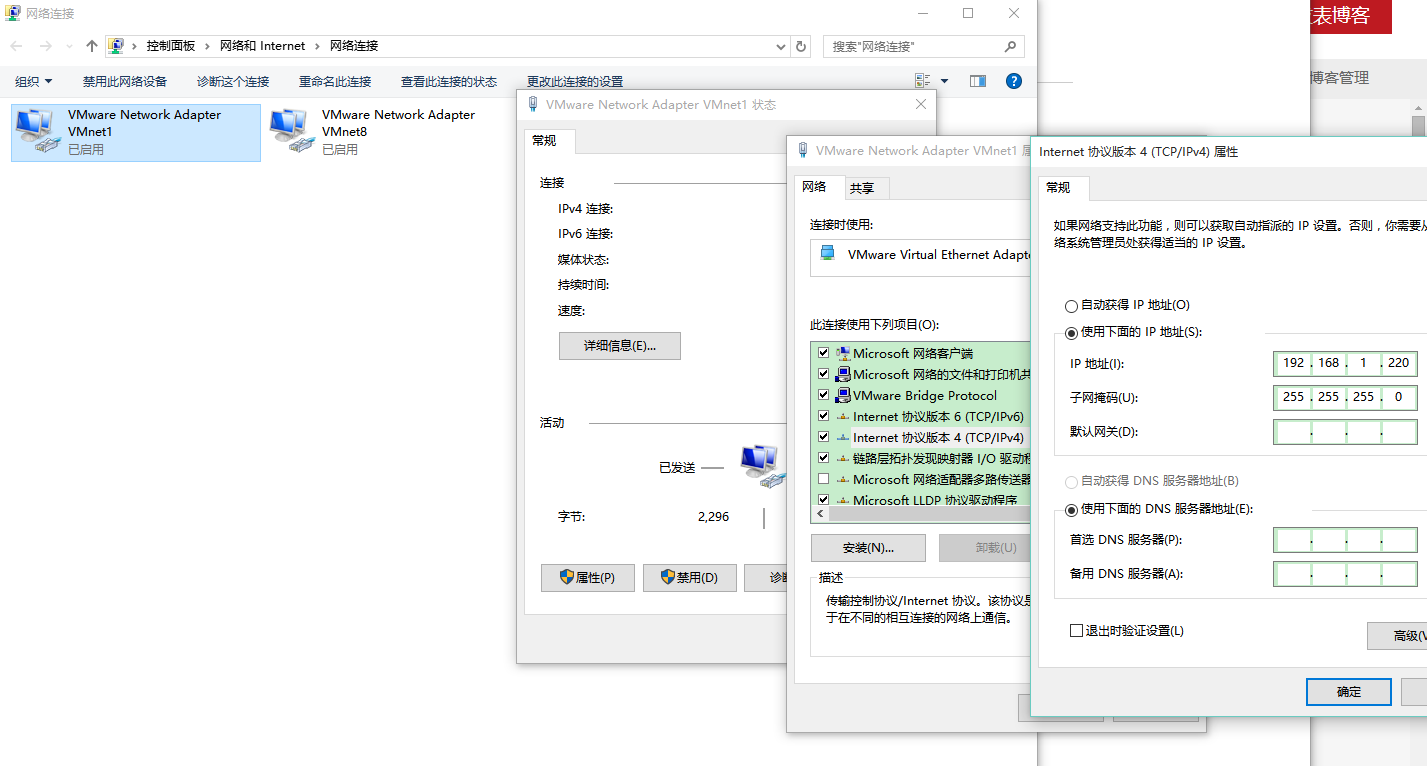
Task: Toggle the 链路层拓扑发现映射器 checkbox
Action: coord(824,458)
